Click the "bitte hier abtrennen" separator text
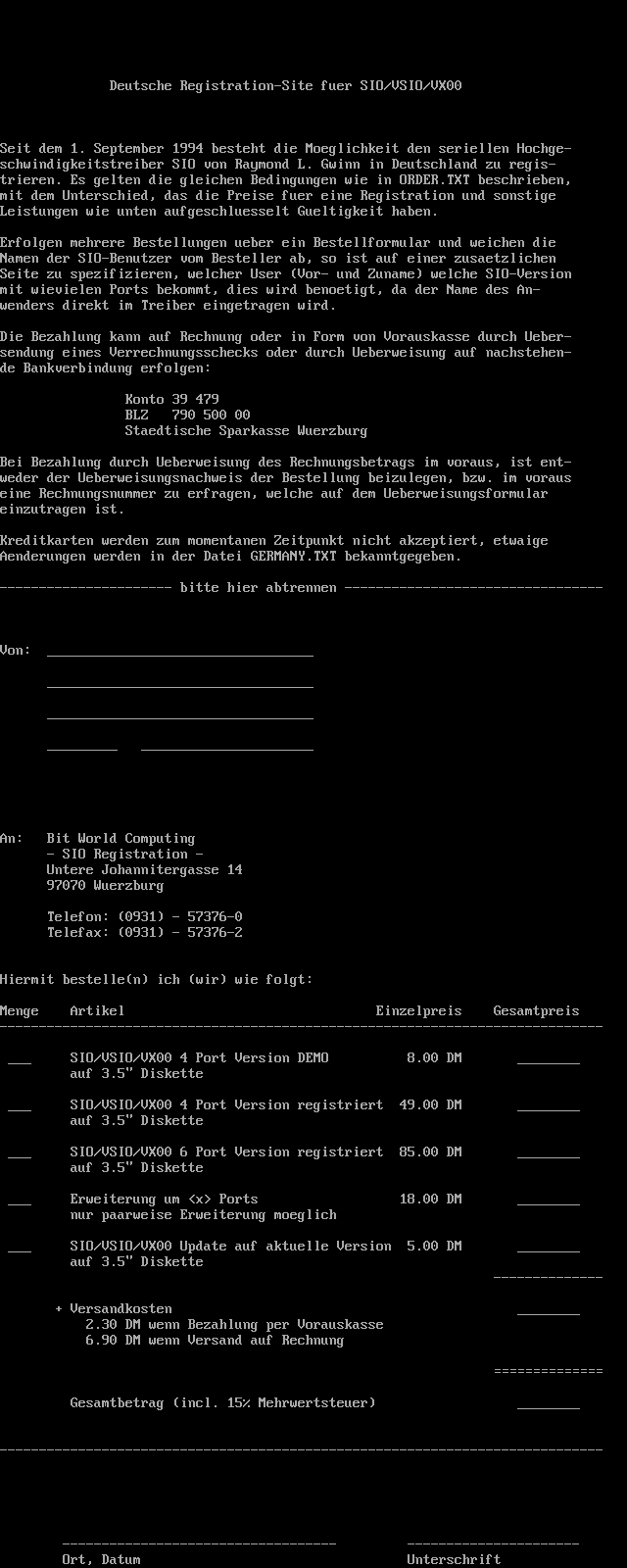 [x=259, y=587]
